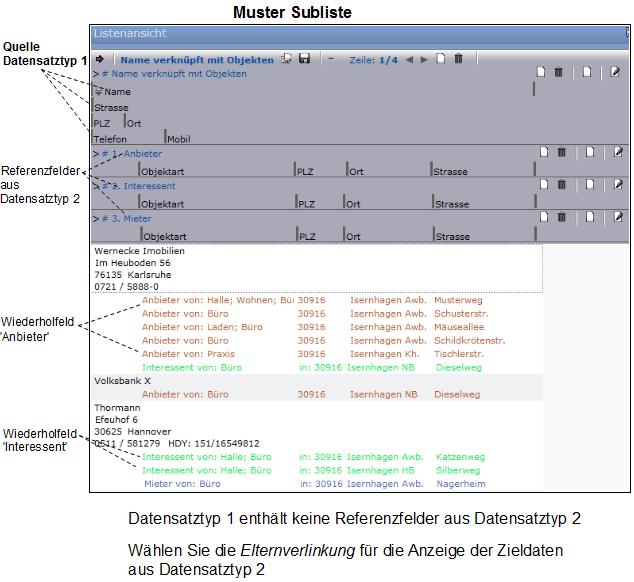Edit the Mieter sublist with pencil icon
634x582 pixels.
[617, 216]
